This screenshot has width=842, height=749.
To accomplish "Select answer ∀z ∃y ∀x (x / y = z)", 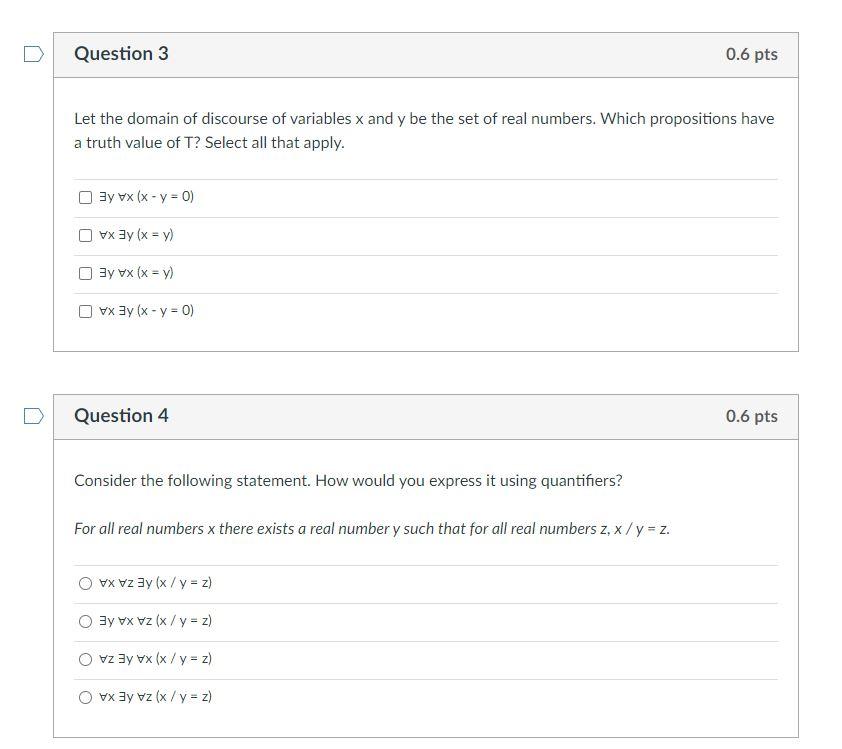I will pos(86,659).
